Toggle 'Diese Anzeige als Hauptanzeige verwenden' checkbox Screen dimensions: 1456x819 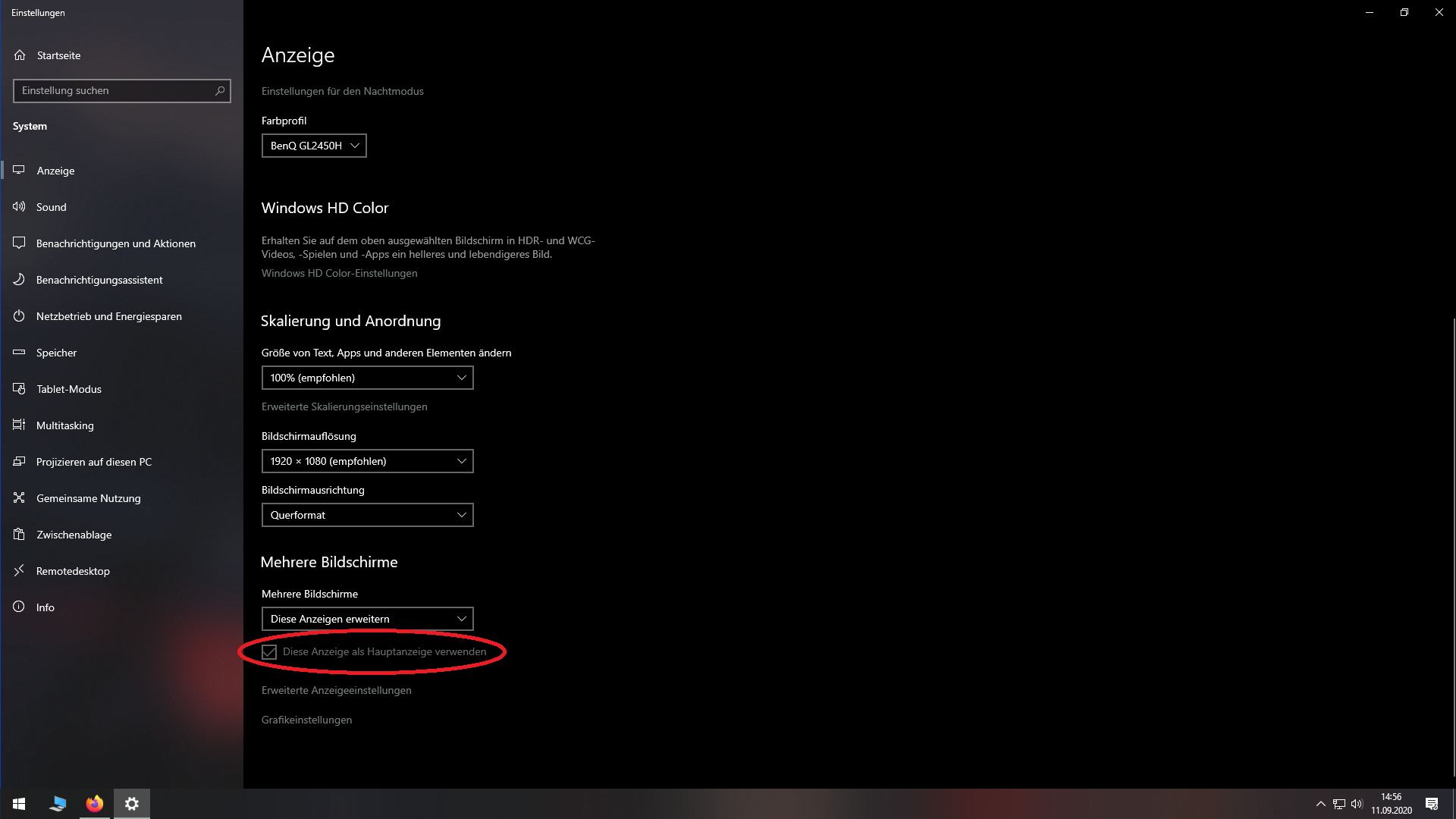pyautogui.click(x=269, y=652)
